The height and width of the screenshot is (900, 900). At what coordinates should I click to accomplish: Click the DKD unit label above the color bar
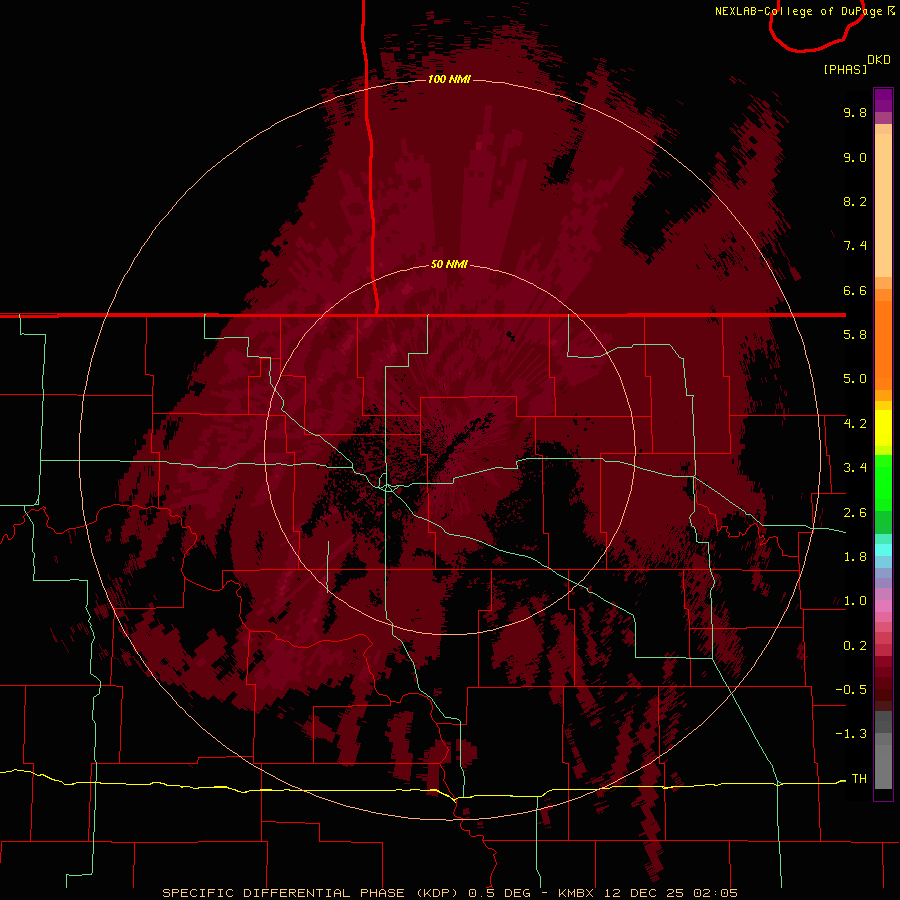[879, 60]
